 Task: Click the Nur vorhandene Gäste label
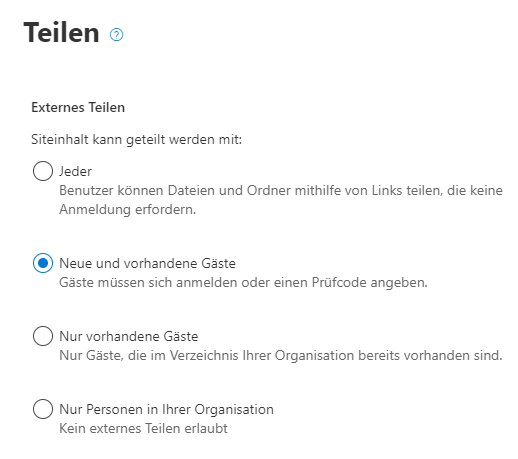pos(129,336)
